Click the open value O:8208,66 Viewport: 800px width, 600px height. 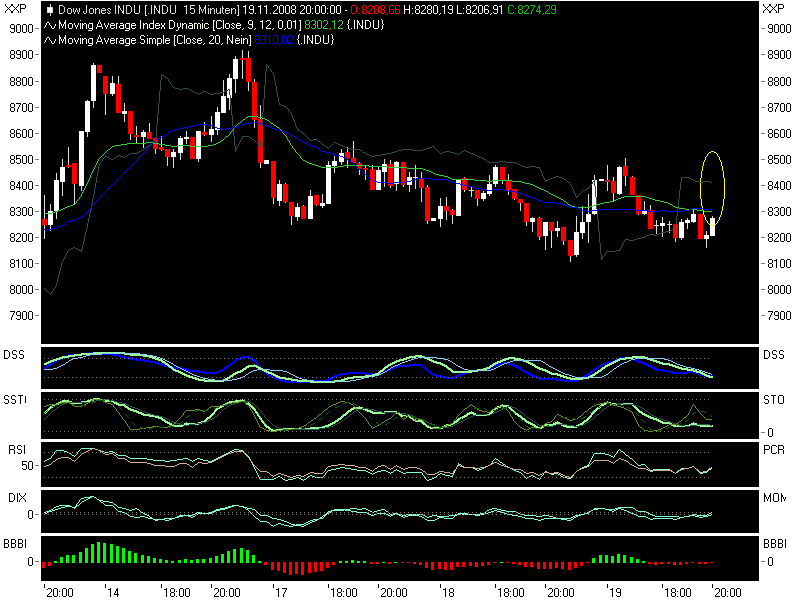(375, 10)
